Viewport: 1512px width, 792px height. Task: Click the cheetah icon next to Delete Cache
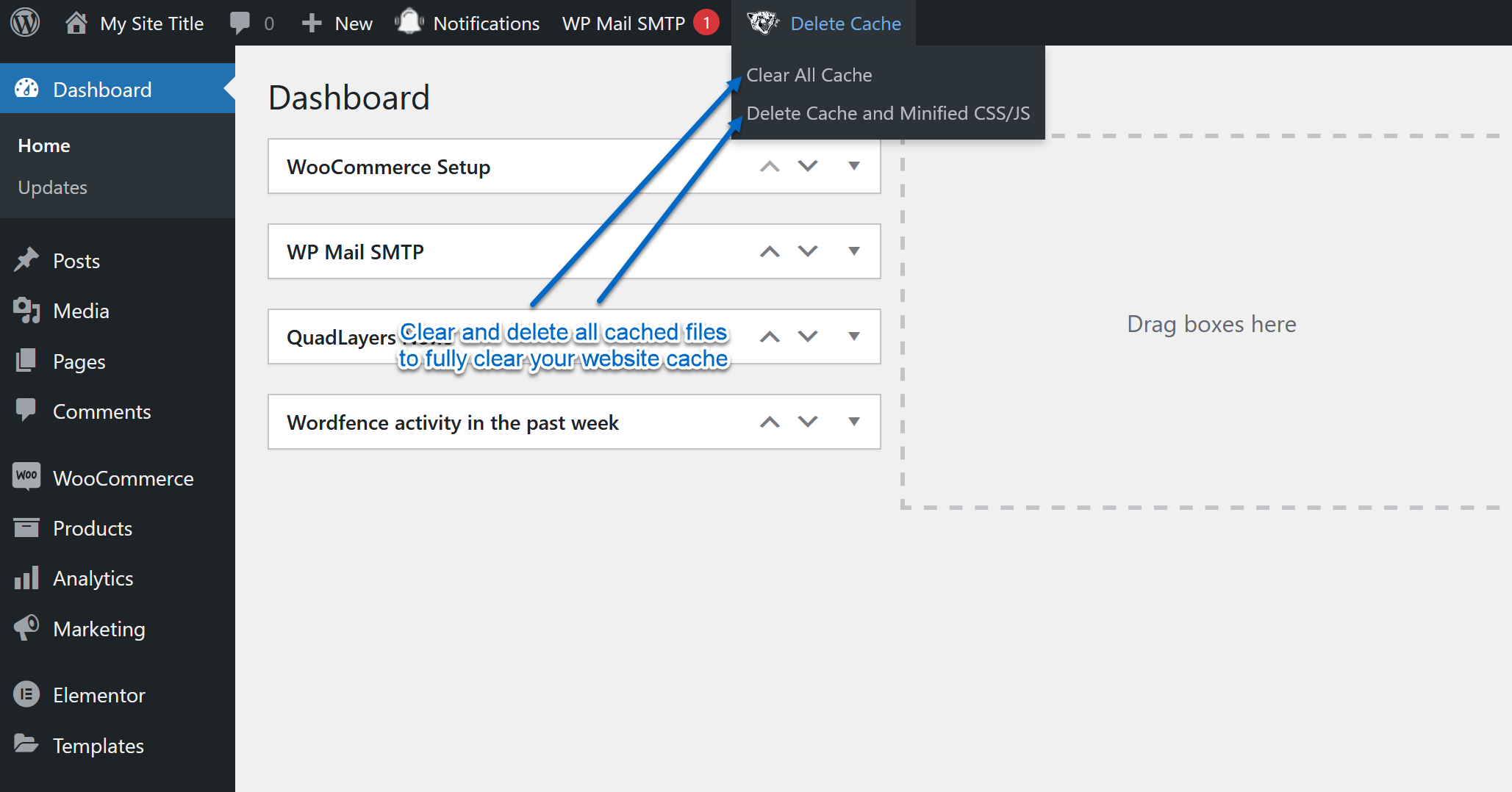click(763, 23)
